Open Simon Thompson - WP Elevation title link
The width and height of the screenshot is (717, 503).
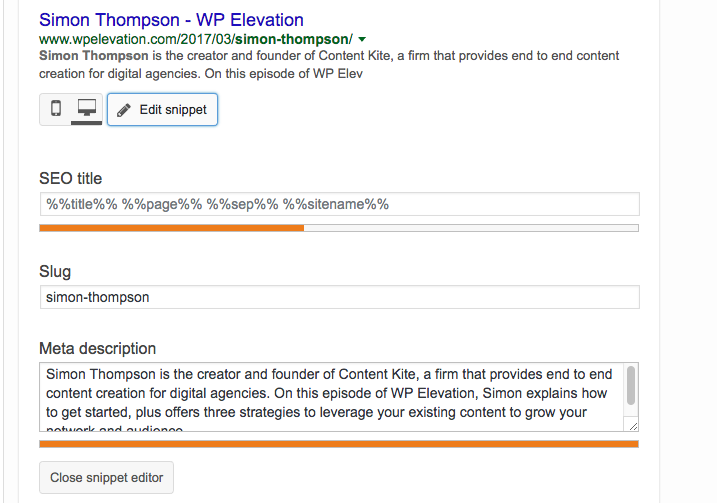(171, 20)
